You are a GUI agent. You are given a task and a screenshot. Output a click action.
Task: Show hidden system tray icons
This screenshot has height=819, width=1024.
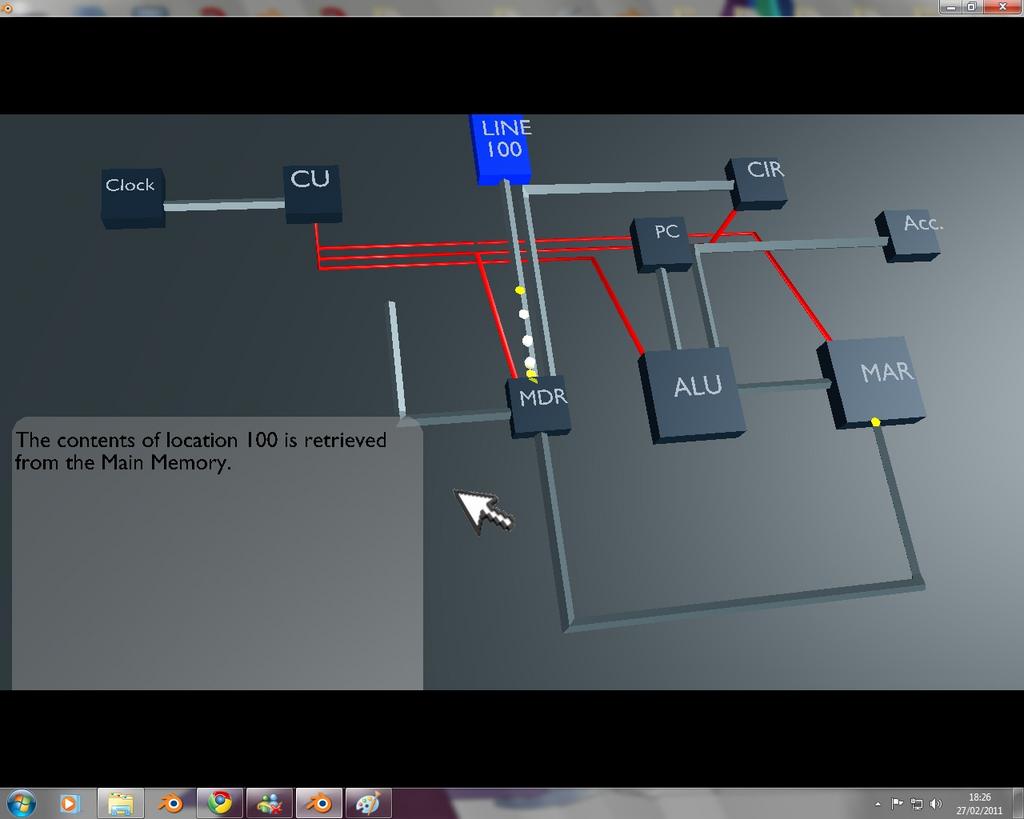[x=878, y=804]
